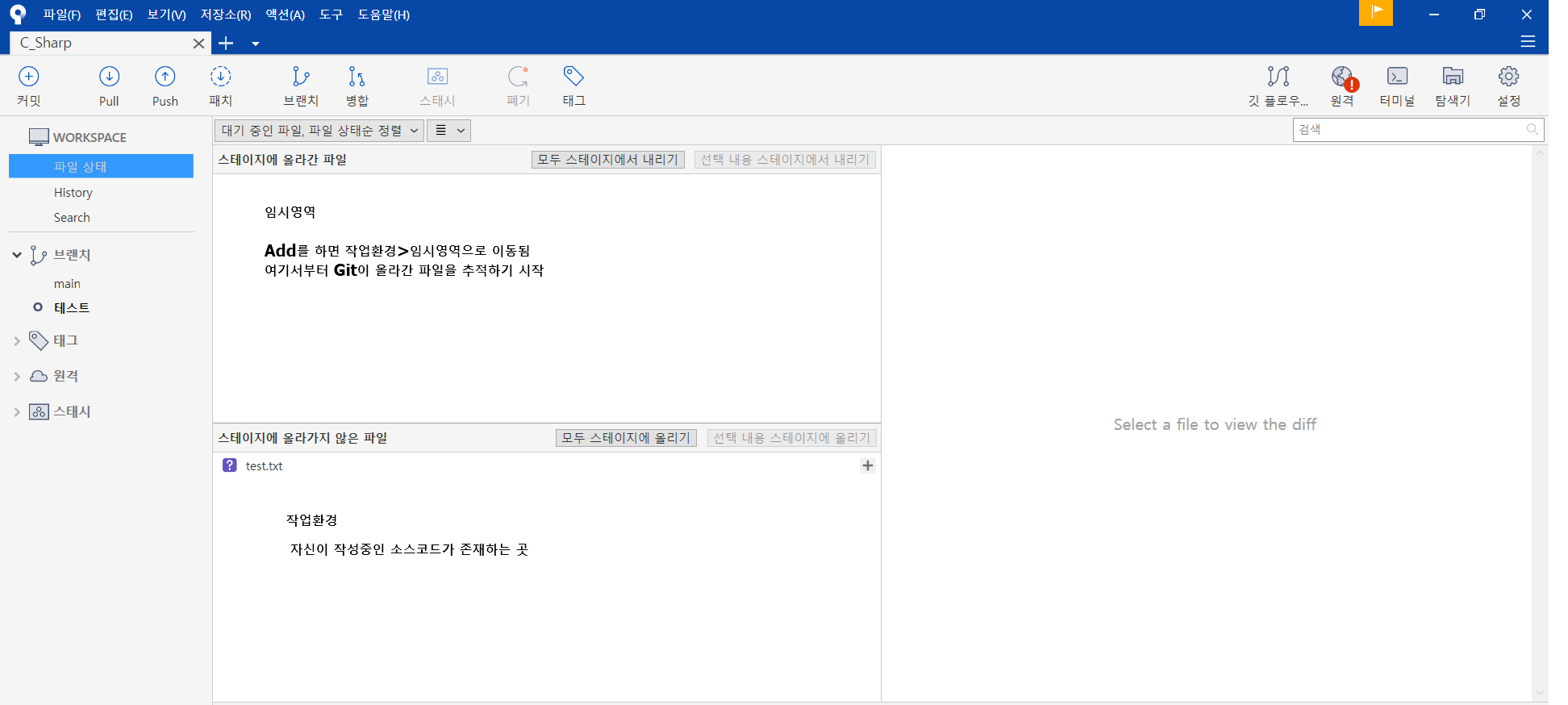This screenshot has height=705, width=1568.
Task: Open the 도구 menu
Action: (331, 15)
